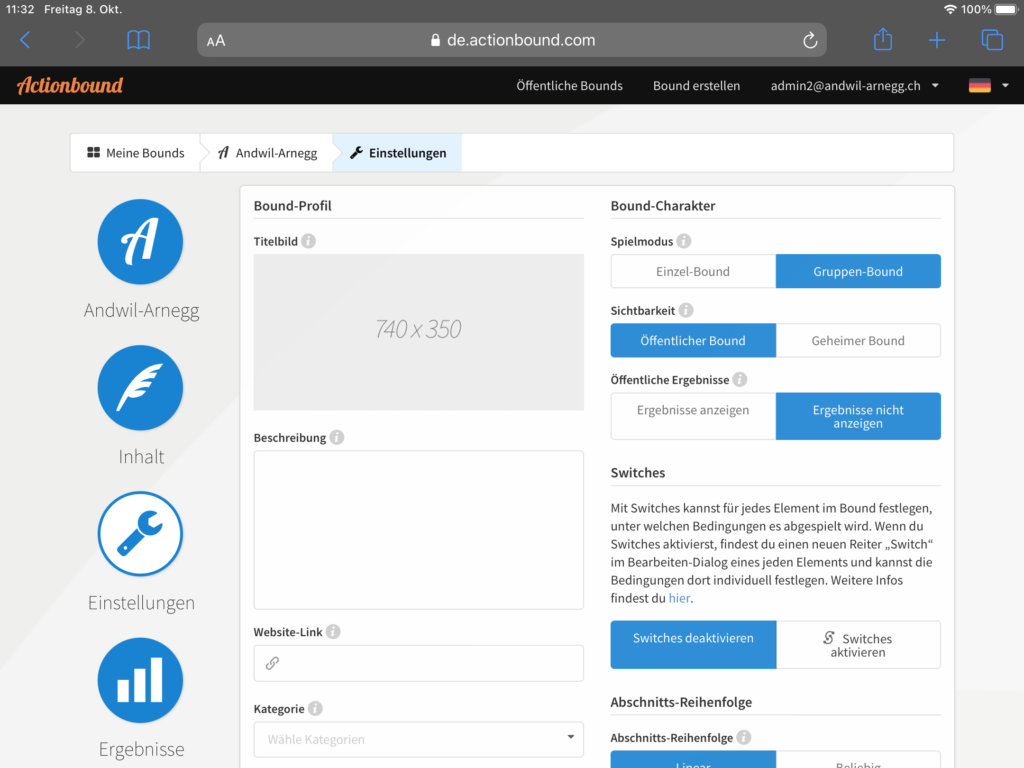
Task: Tap Safari share icon
Action: click(x=882, y=40)
